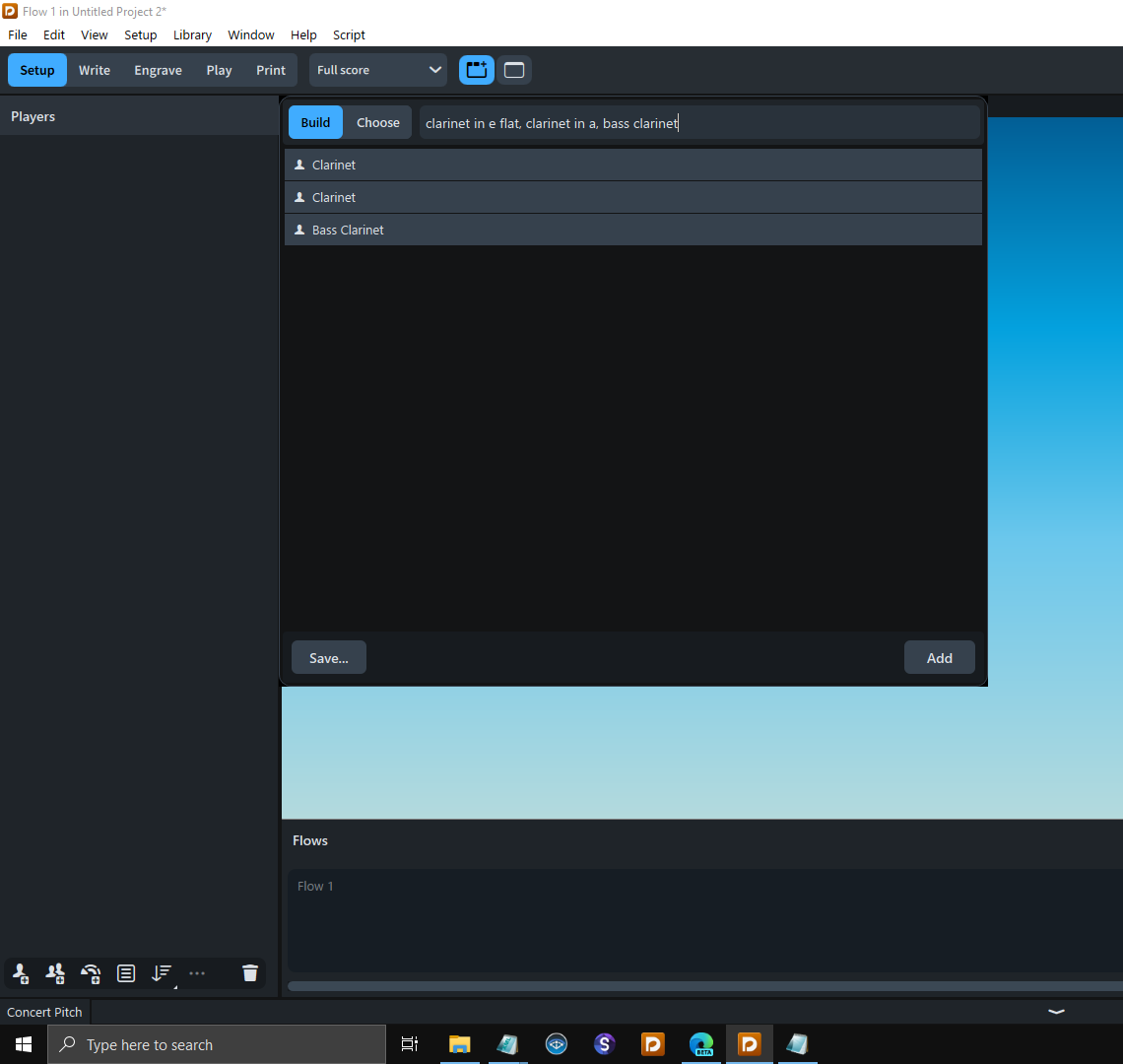
Task: Switch to Write mode
Action: (94, 70)
